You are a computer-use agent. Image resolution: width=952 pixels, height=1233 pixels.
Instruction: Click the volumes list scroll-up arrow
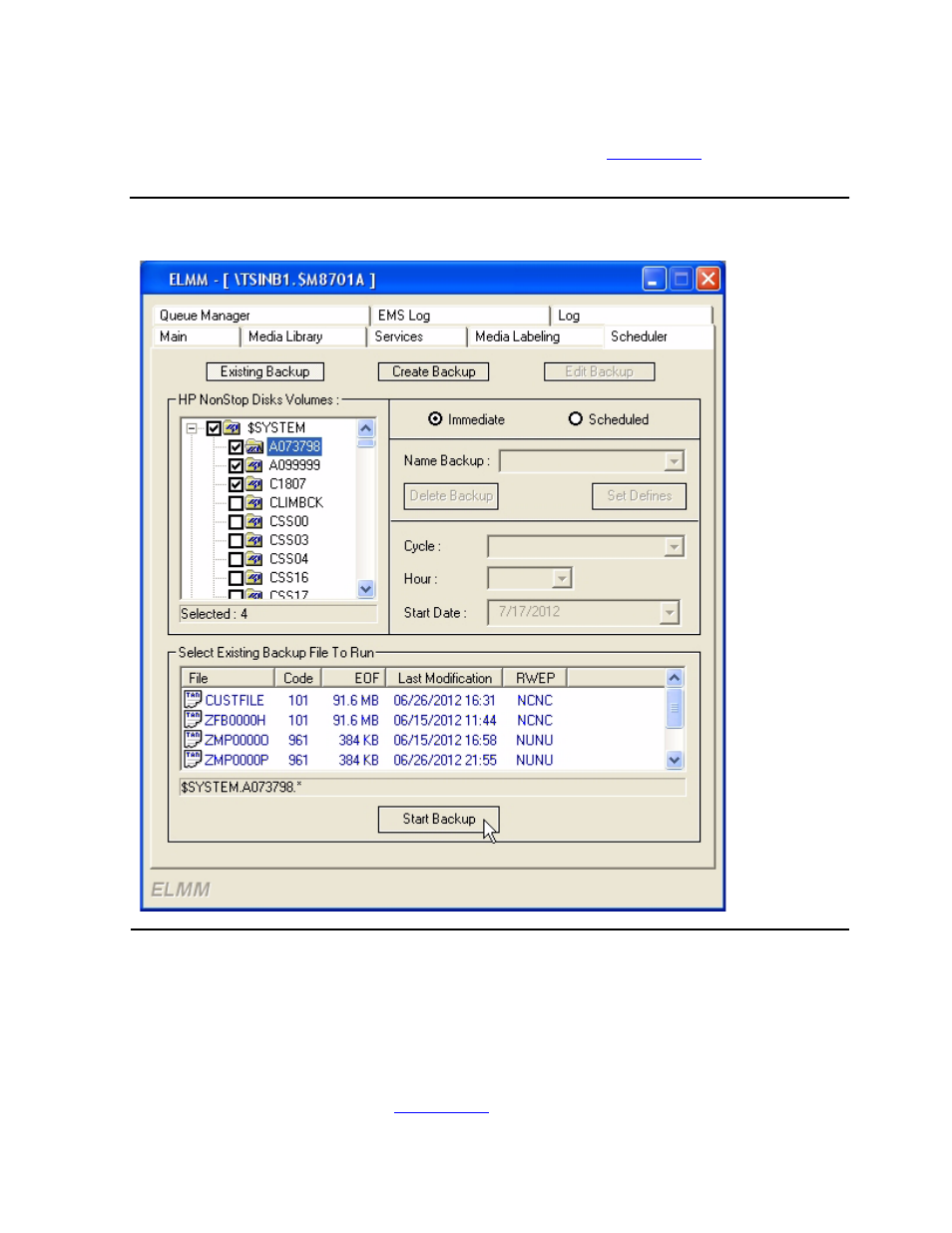366,428
